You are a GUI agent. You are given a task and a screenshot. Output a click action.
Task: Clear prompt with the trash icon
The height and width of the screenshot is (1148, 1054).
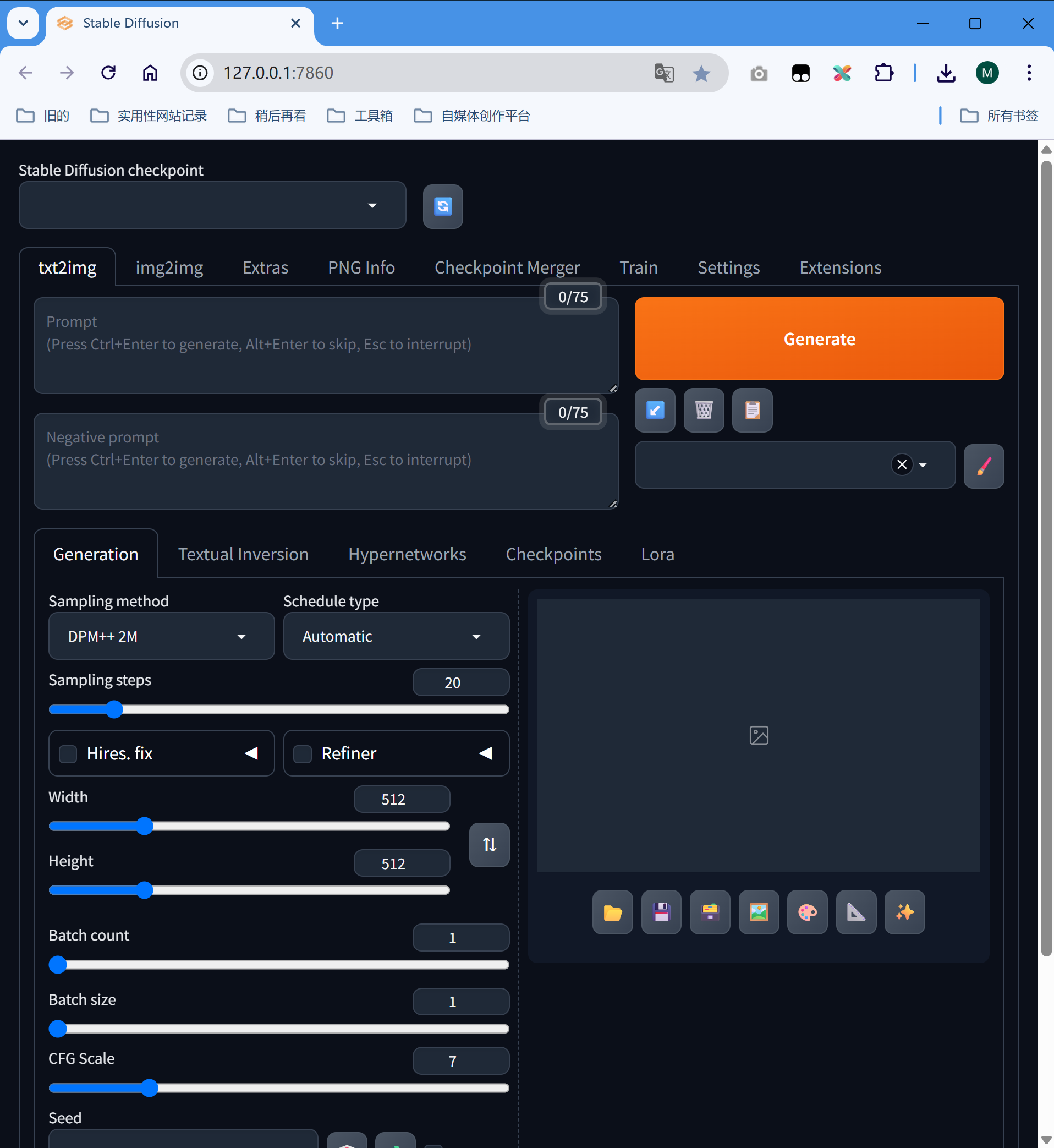[x=704, y=410]
